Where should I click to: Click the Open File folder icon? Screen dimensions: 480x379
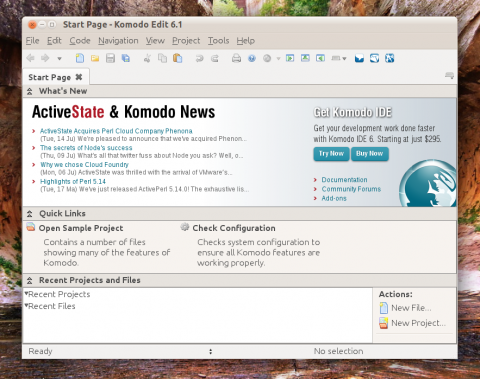(95, 58)
